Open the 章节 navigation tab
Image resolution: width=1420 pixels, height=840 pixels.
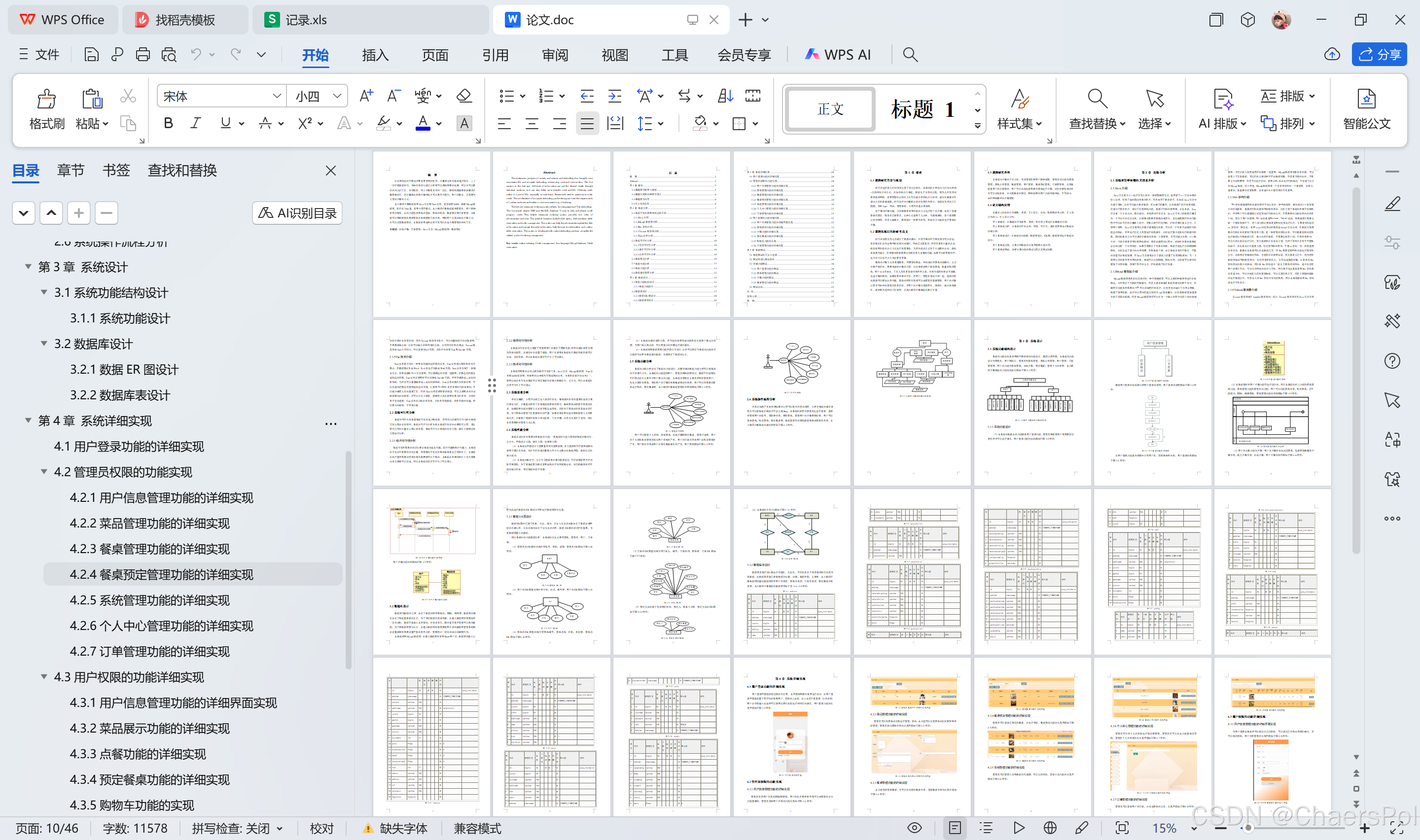[71, 171]
